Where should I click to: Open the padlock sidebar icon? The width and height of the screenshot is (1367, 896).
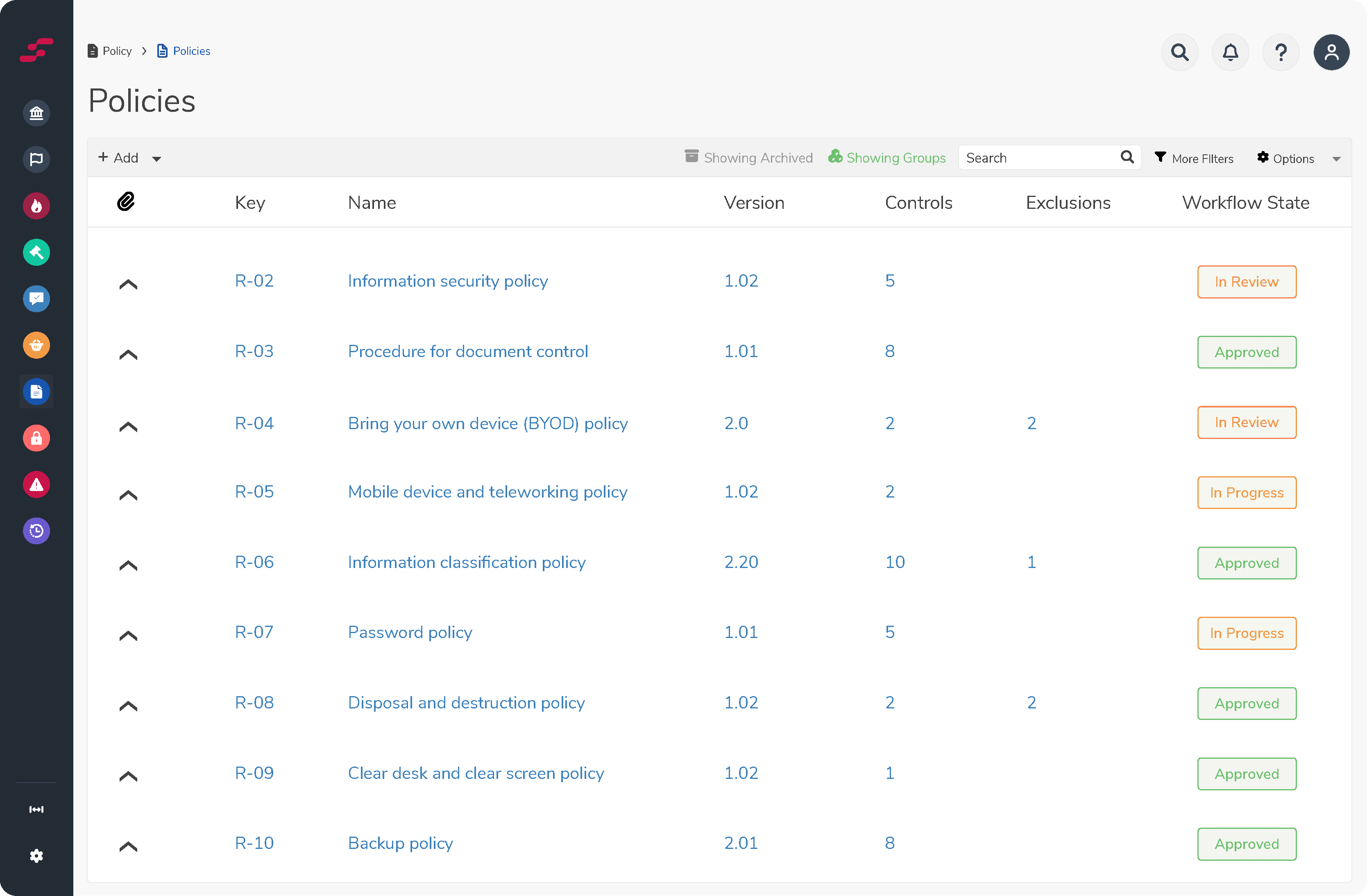36,438
